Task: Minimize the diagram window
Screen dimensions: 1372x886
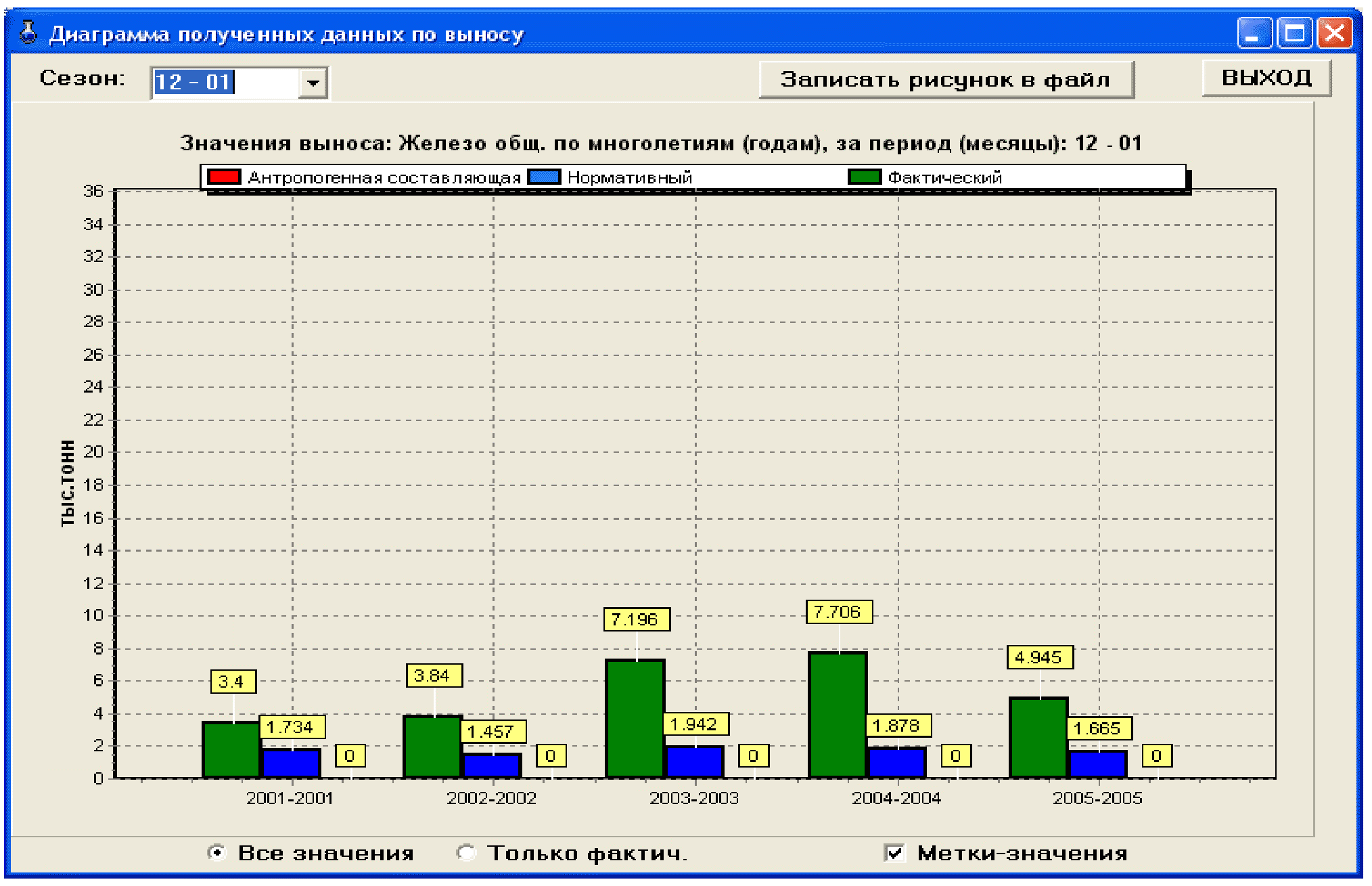Action: click(x=1254, y=33)
